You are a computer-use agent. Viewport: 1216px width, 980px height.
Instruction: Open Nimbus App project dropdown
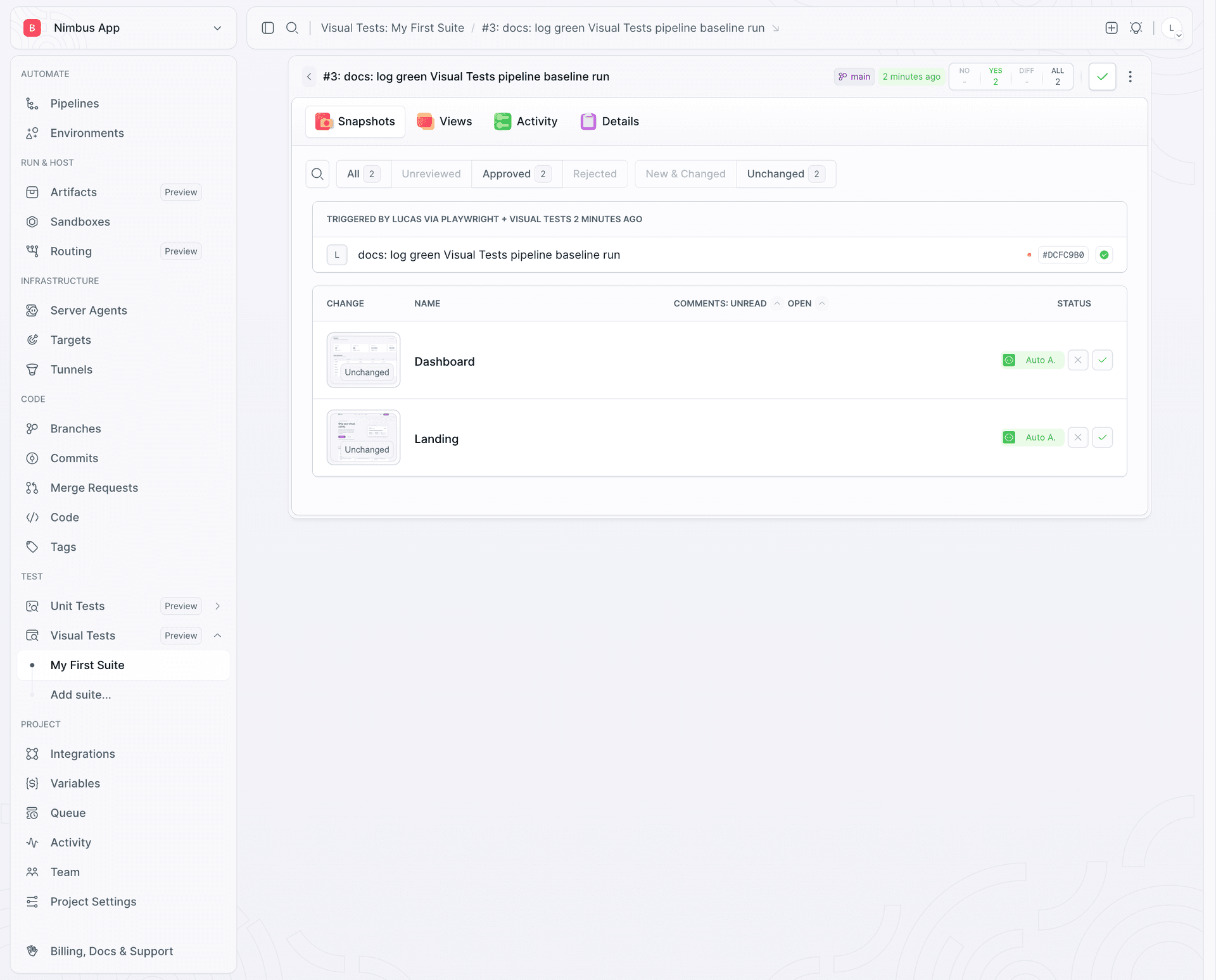tap(123, 28)
